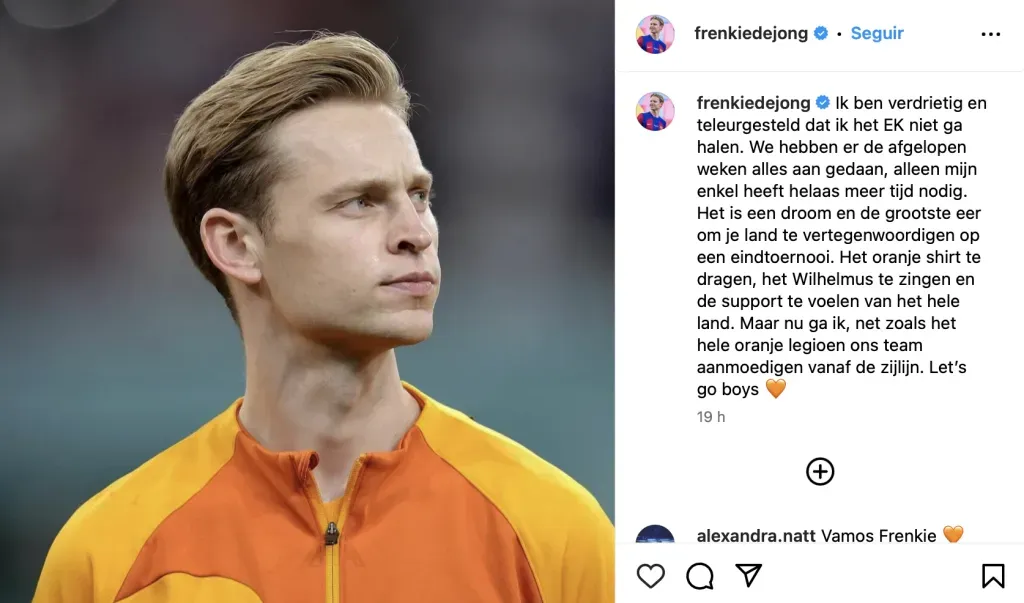Image resolution: width=1024 pixels, height=603 pixels.
Task: Like the post with heart icon
Action: (x=651, y=575)
